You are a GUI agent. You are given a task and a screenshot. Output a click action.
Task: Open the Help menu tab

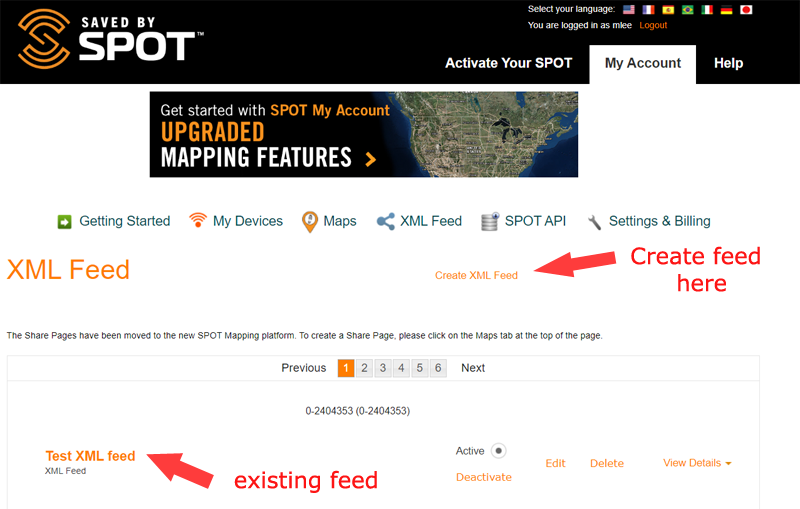pos(728,63)
